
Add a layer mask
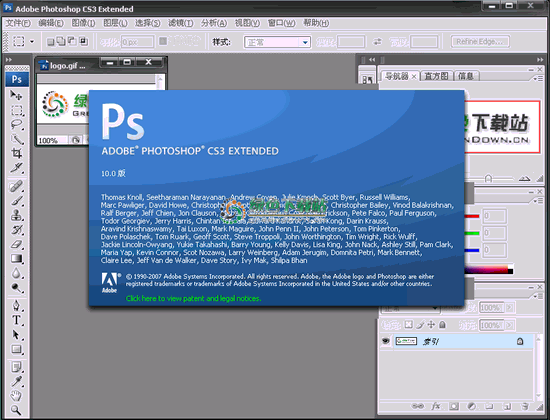[x=454, y=406]
